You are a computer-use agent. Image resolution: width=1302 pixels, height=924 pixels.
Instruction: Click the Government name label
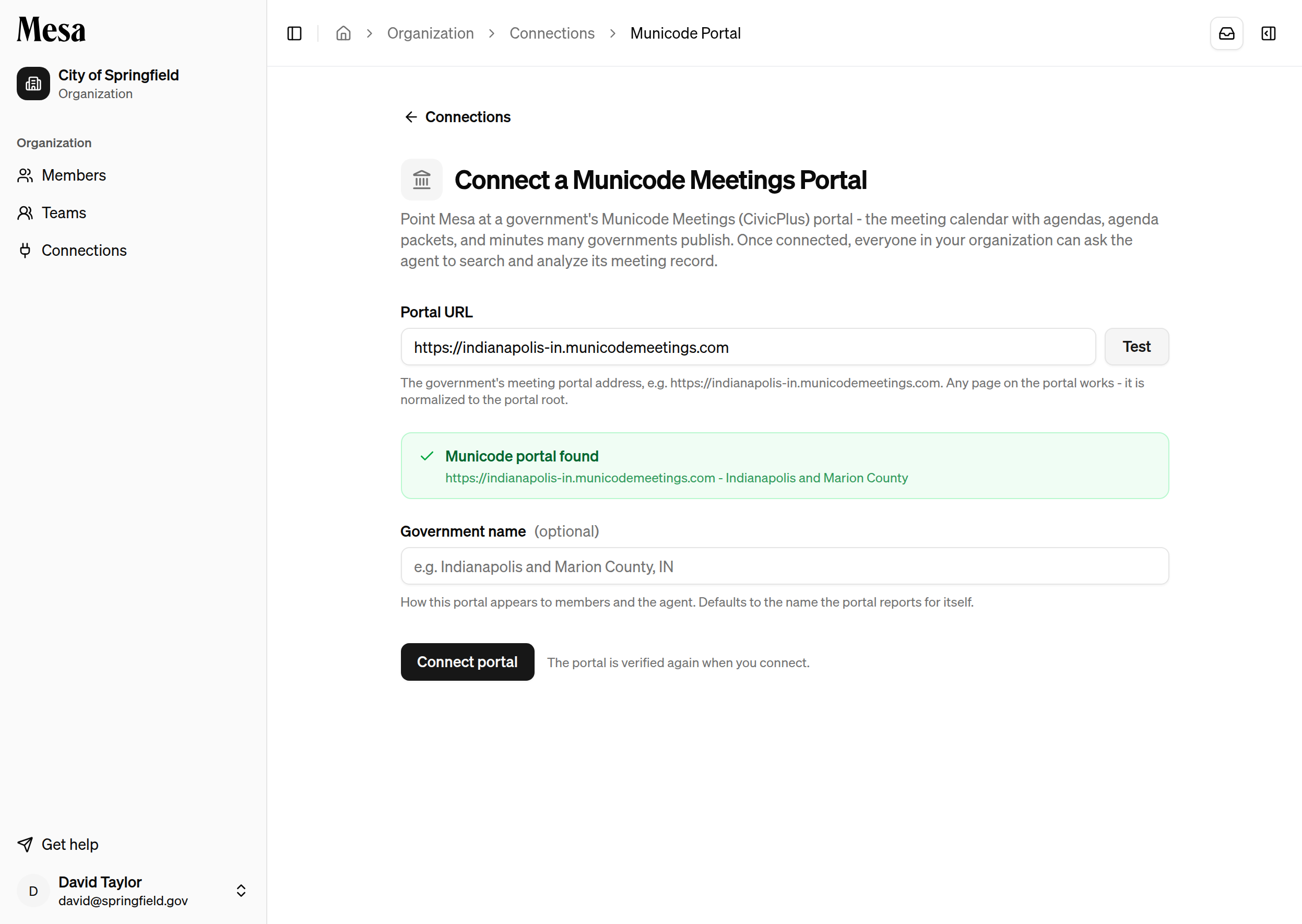(463, 531)
